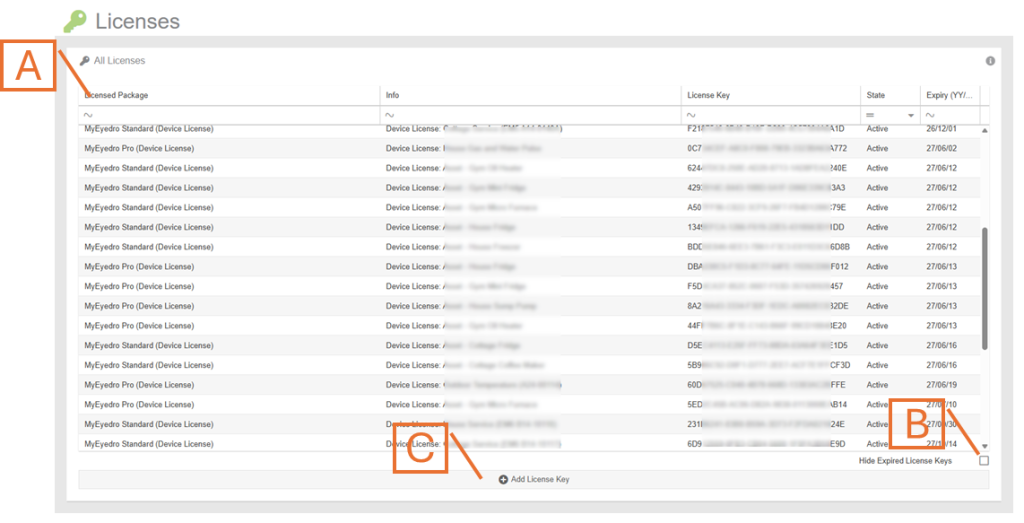Screen dimensions: 1024x523
Task: Focus the Licensed Package filter field
Action: click(x=229, y=115)
